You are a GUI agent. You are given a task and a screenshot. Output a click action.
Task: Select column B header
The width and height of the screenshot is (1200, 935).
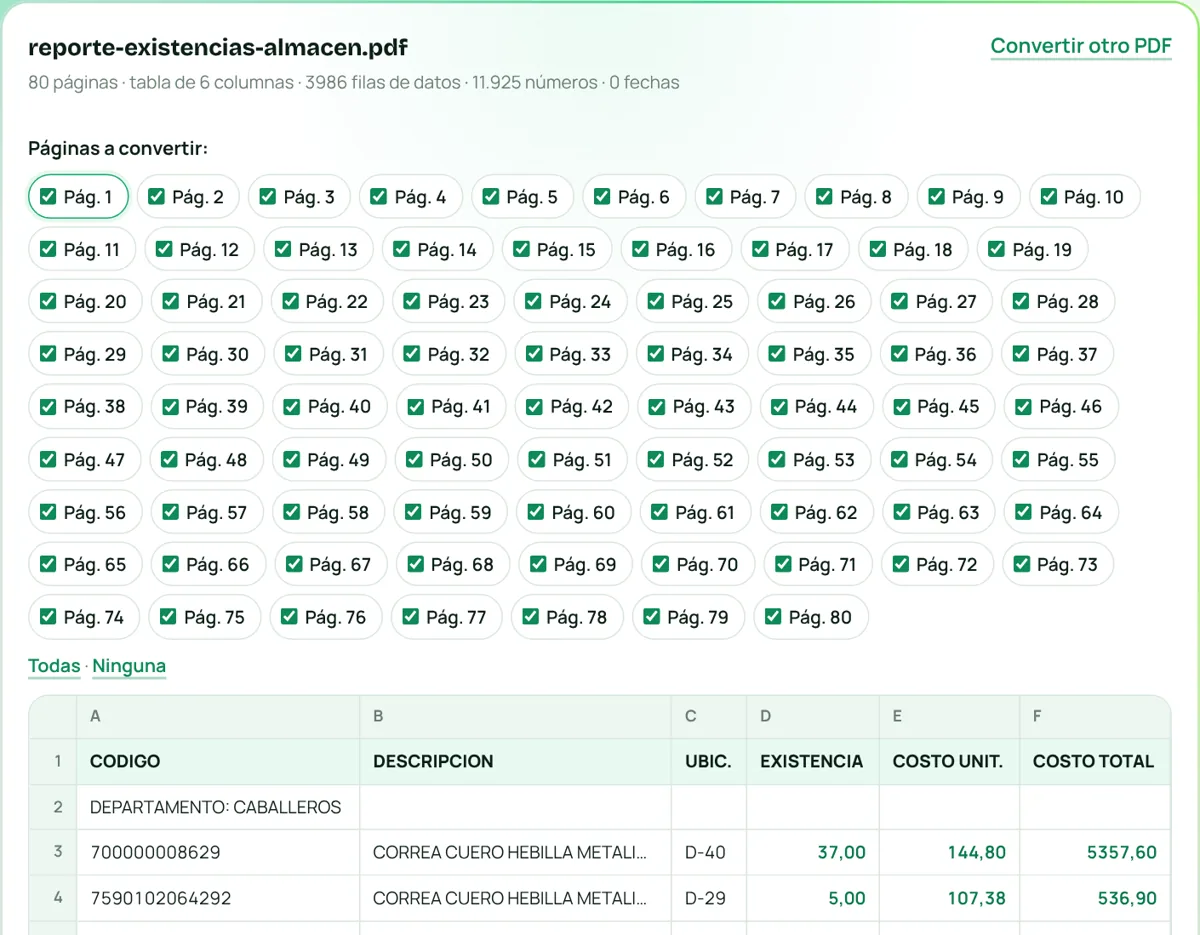[515, 717]
